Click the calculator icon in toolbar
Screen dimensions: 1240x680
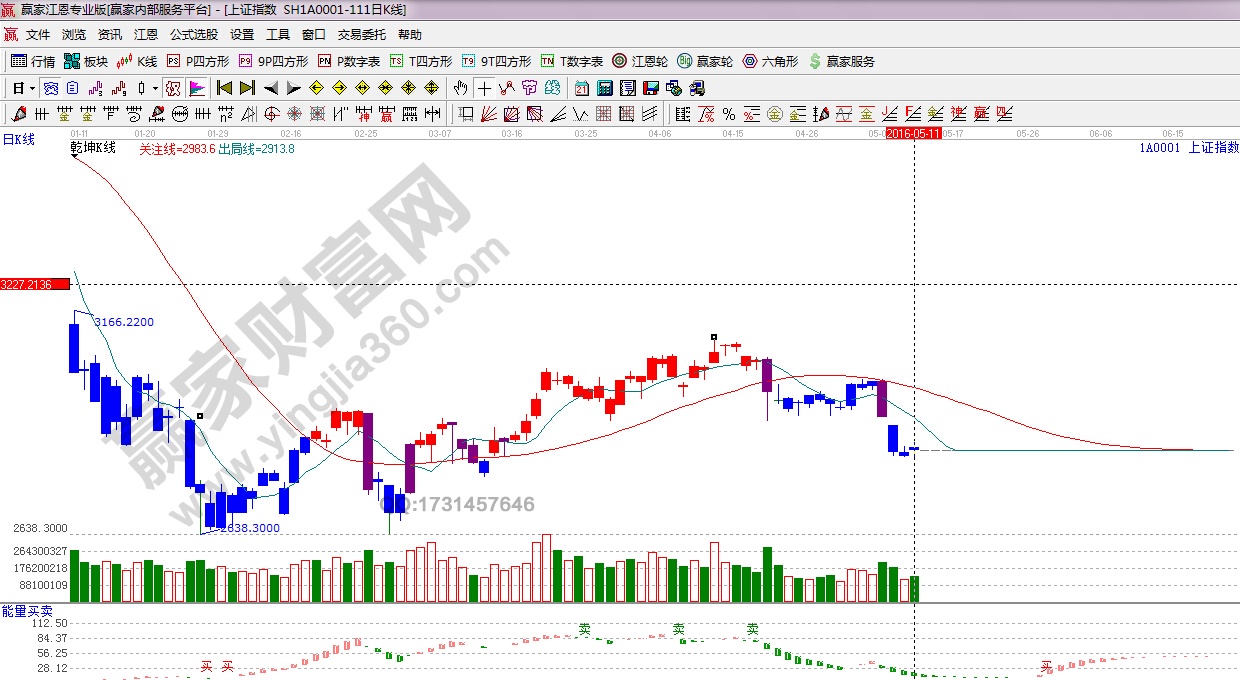(x=604, y=88)
